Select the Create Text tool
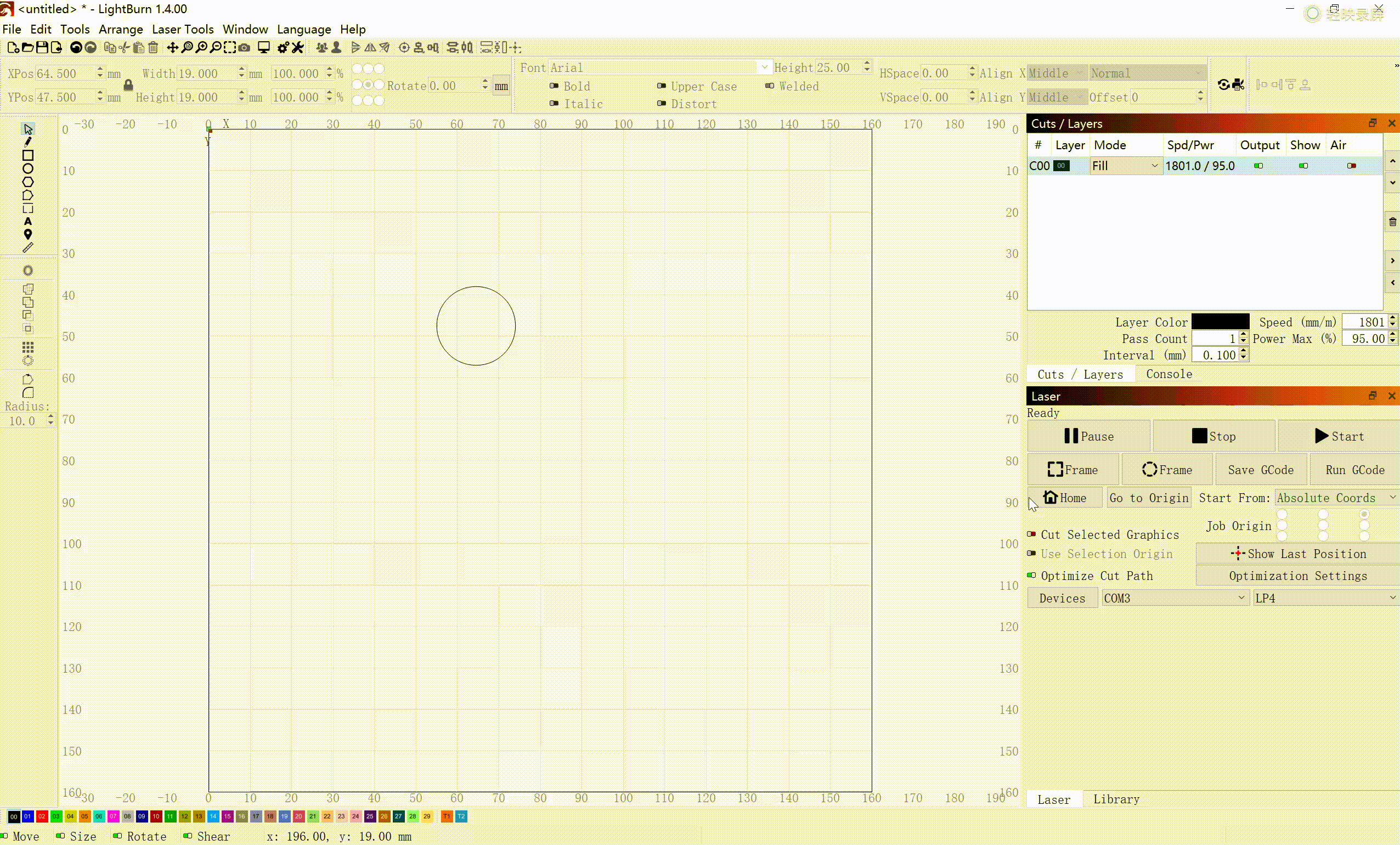The image size is (1400, 845). click(27, 222)
